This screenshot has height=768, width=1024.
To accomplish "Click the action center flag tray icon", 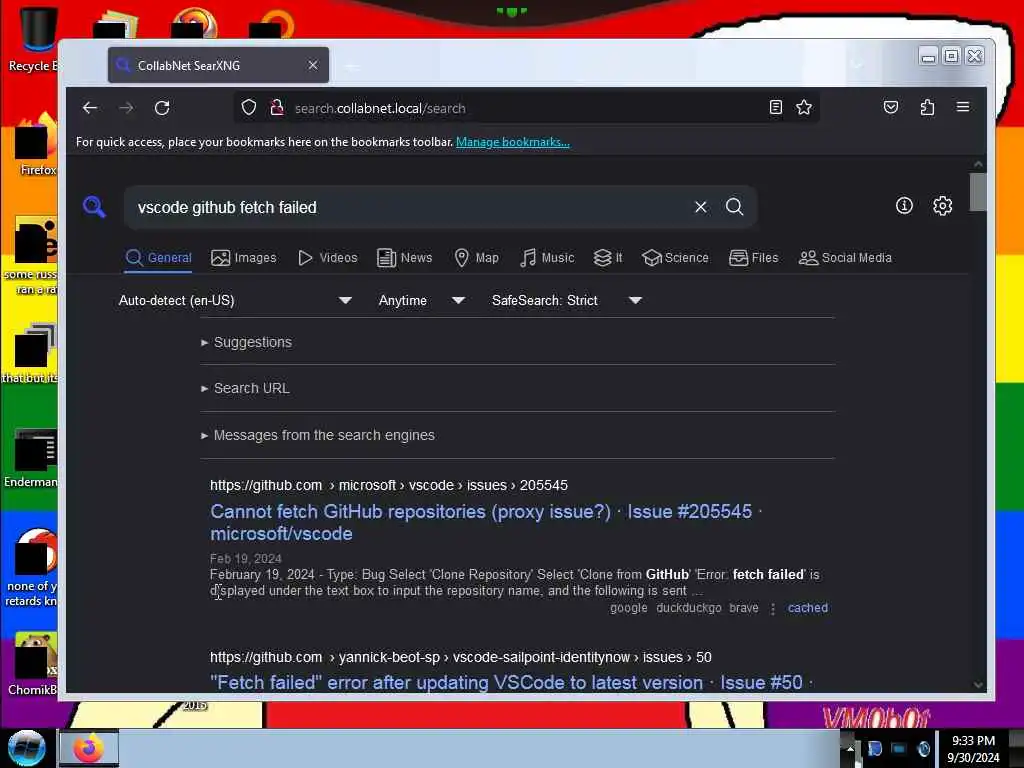I will (874, 749).
